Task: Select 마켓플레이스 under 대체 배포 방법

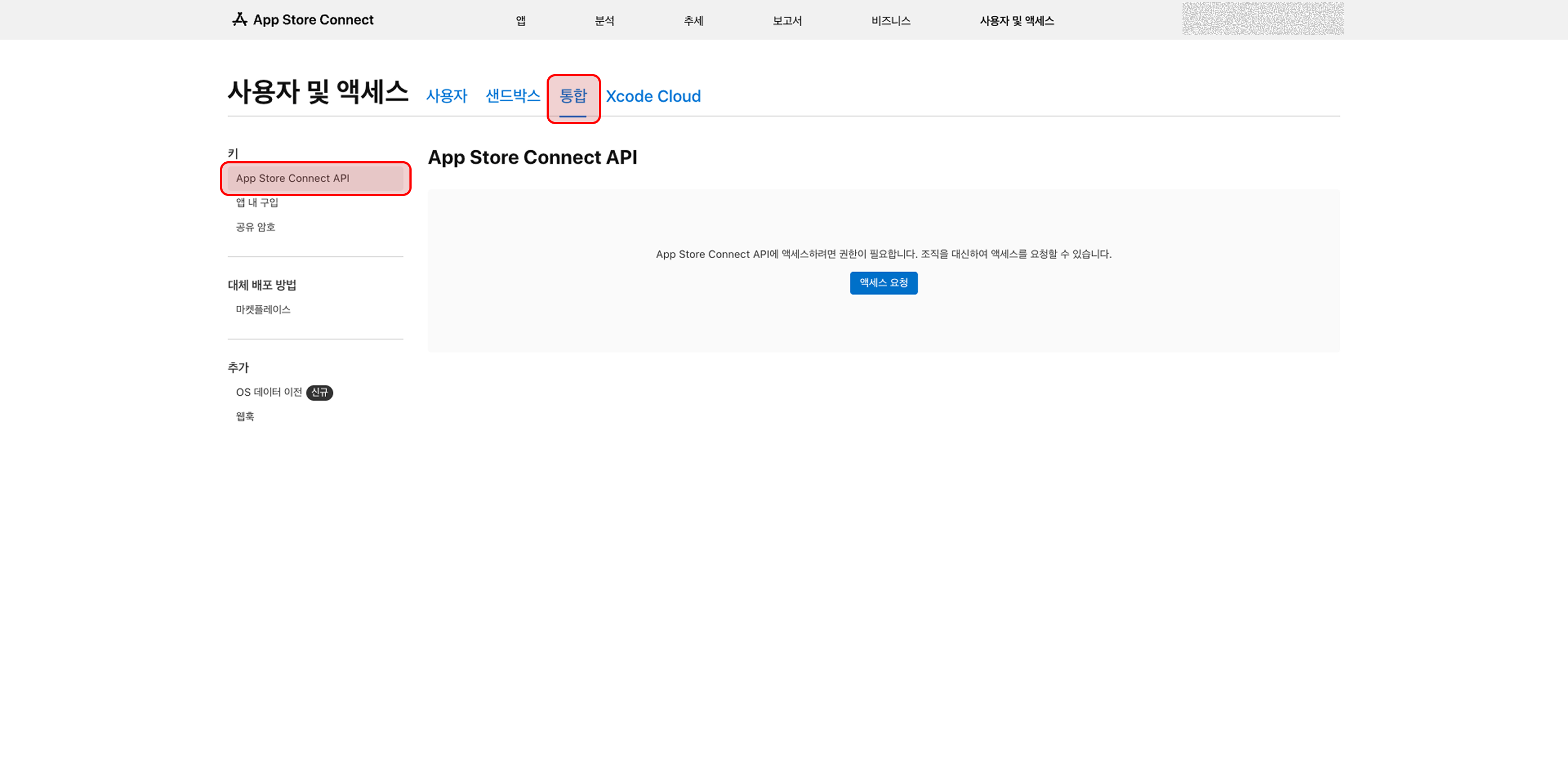Action: click(x=263, y=310)
